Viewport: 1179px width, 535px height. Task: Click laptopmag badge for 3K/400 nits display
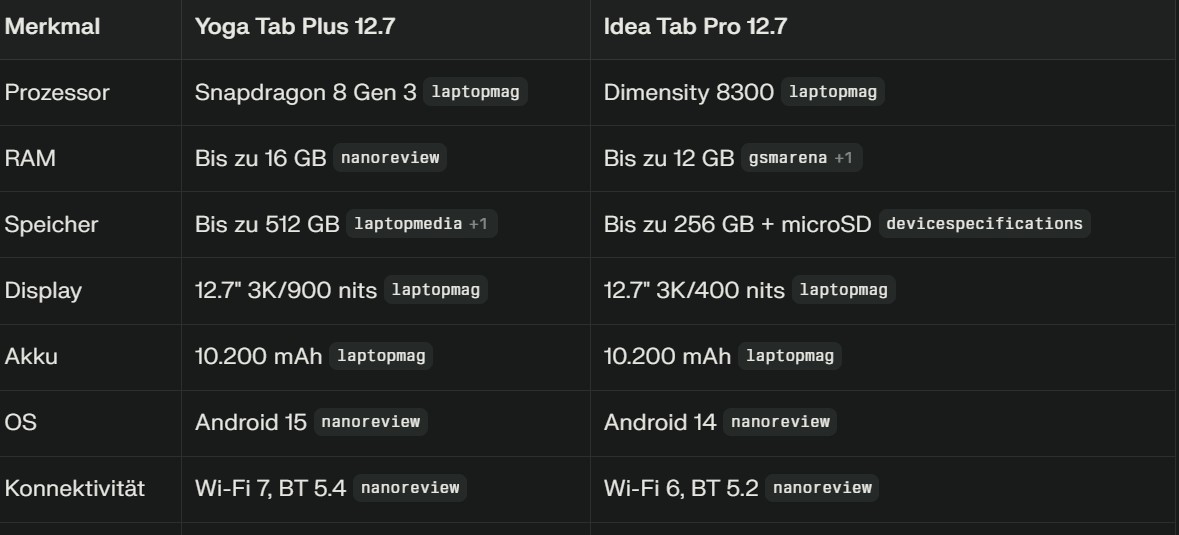pos(844,290)
